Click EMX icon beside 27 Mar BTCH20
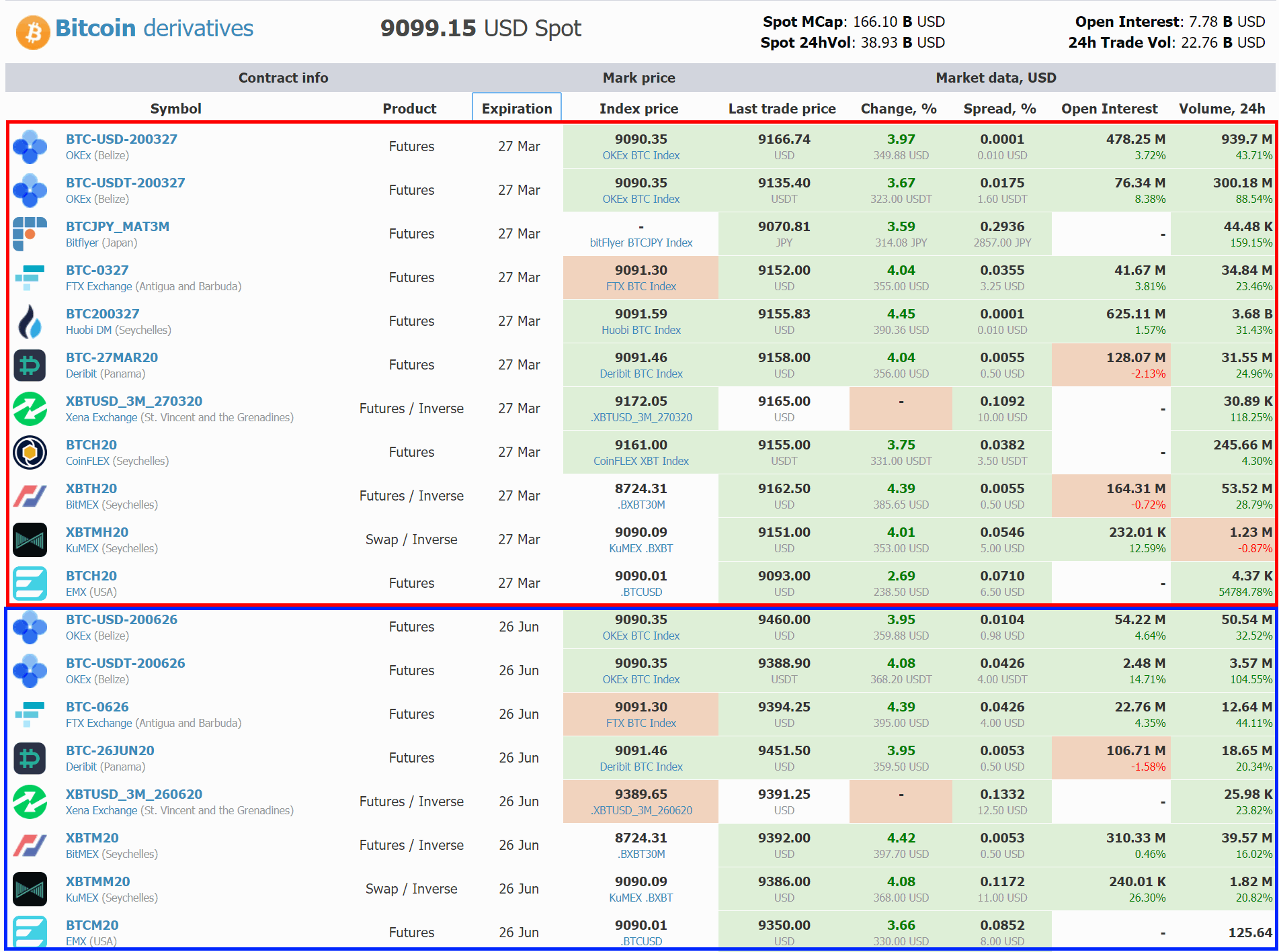This screenshot has height=952, width=1279. pyautogui.click(x=30, y=583)
